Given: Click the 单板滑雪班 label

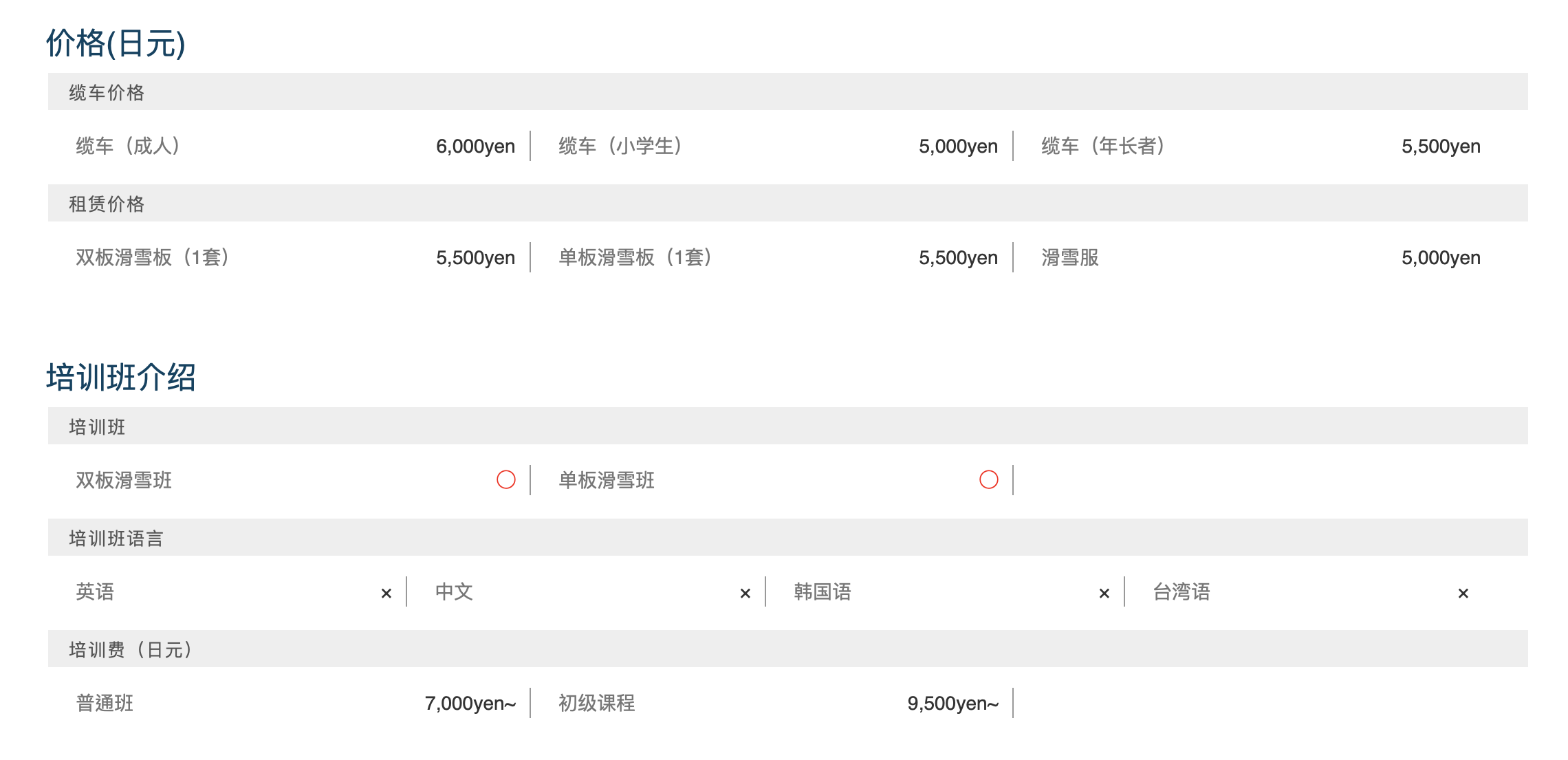Looking at the screenshot, I should (607, 480).
